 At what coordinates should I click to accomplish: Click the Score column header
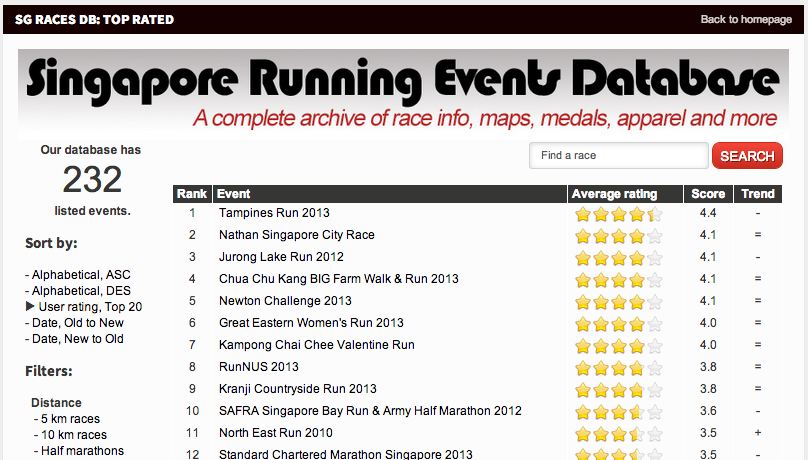tap(708, 194)
